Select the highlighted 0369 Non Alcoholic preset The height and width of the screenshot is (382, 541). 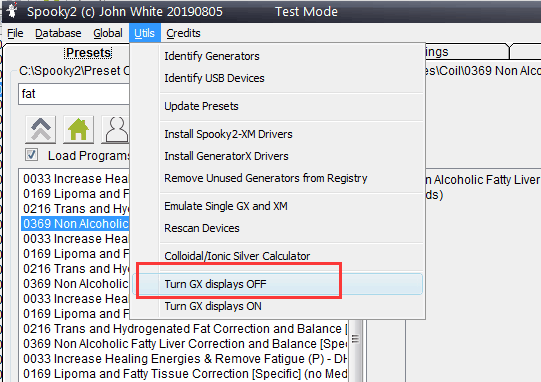[x=75, y=224]
